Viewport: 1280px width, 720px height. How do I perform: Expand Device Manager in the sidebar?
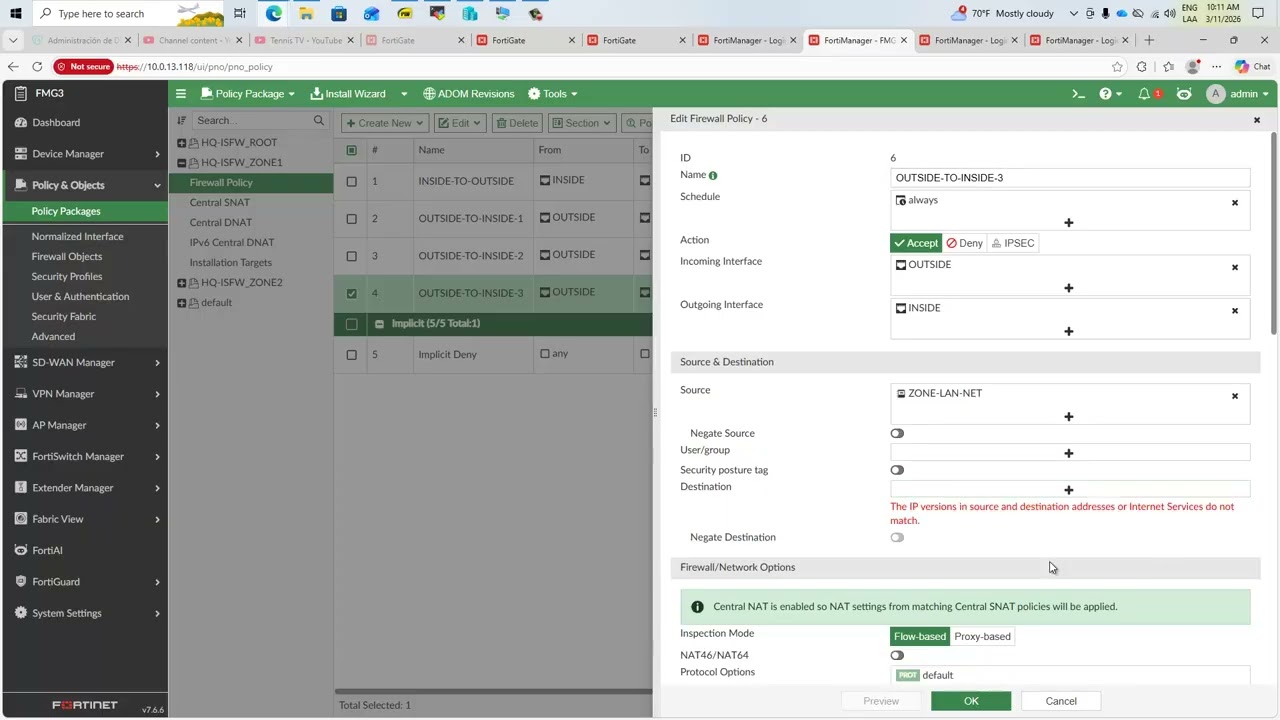point(85,154)
